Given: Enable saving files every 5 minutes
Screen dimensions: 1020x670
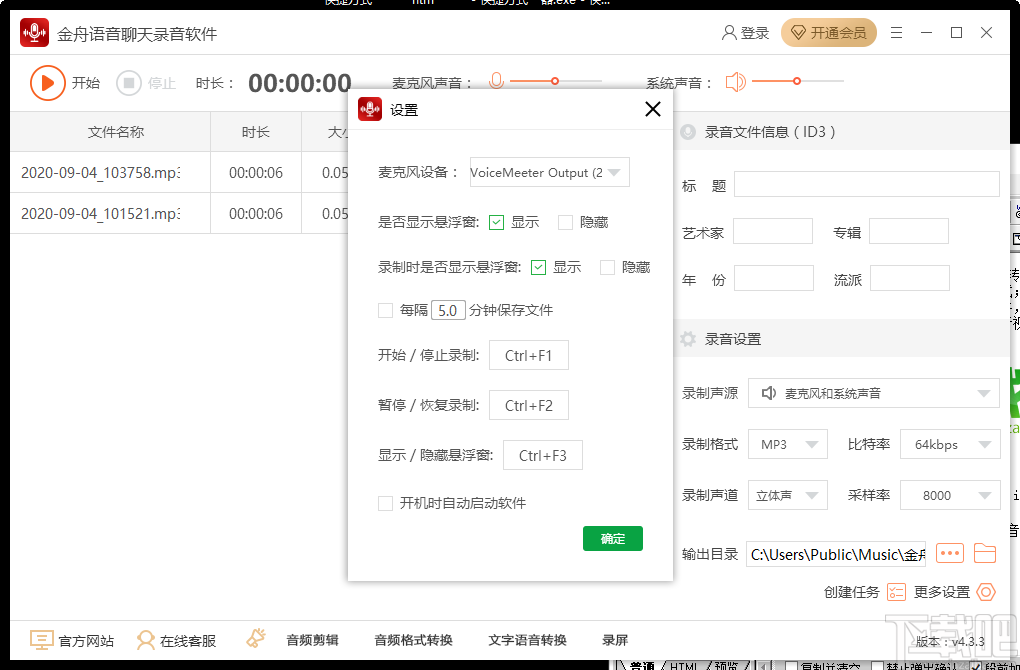Looking at the screenshot, I should click(385, 310).
